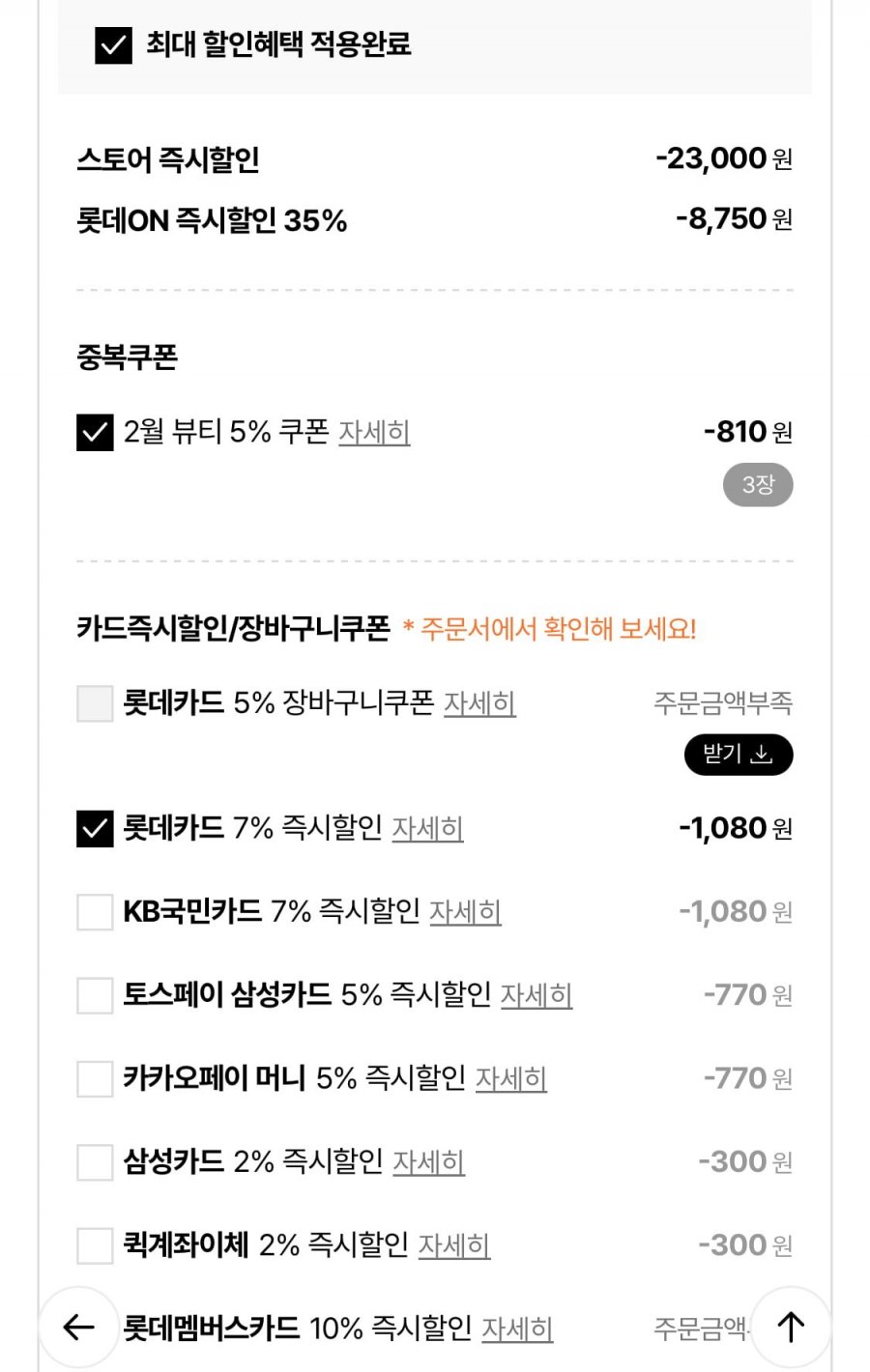
Task: Tap the back arrow button
Action: coord(78,1327)
